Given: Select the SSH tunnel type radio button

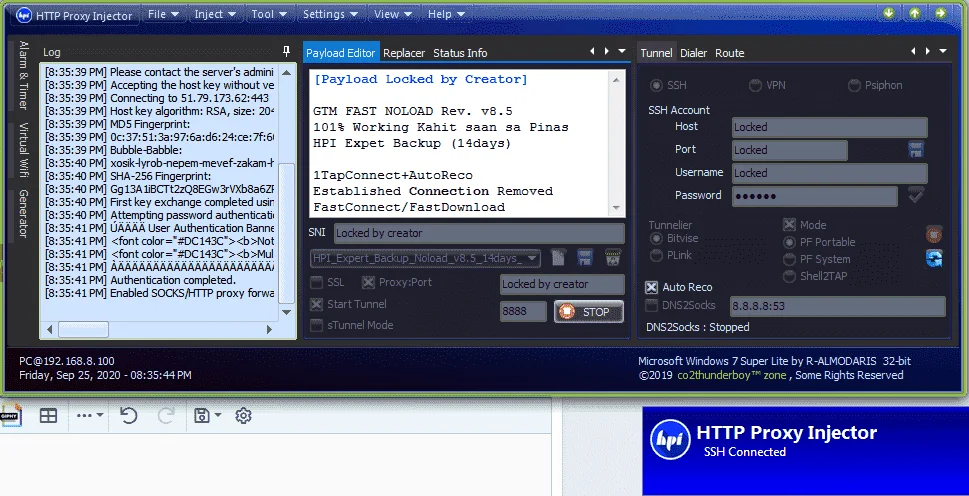Looking at the screenshot, I should pos(656,85).
